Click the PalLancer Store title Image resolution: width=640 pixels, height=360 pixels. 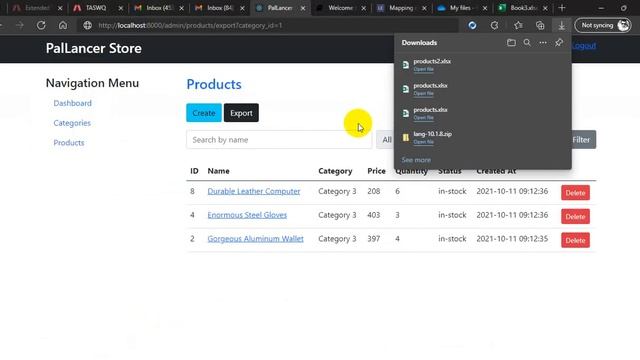(x=93, y=48)
